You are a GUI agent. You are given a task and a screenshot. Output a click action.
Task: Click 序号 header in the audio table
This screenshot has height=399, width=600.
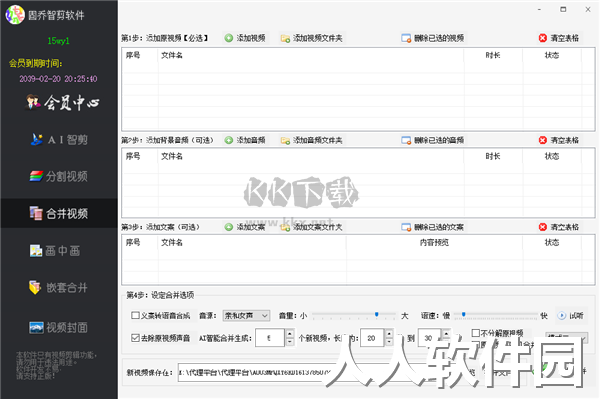coord(133,156)
